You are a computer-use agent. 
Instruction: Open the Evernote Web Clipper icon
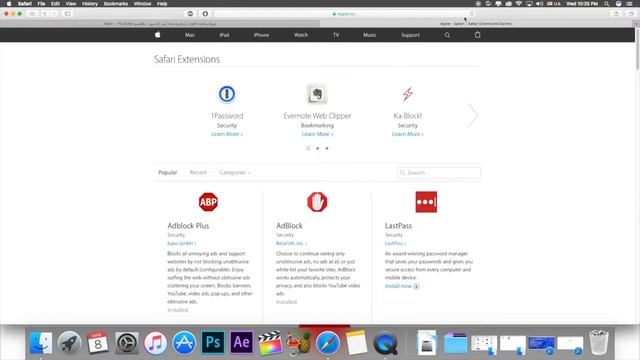pos(317,94)
